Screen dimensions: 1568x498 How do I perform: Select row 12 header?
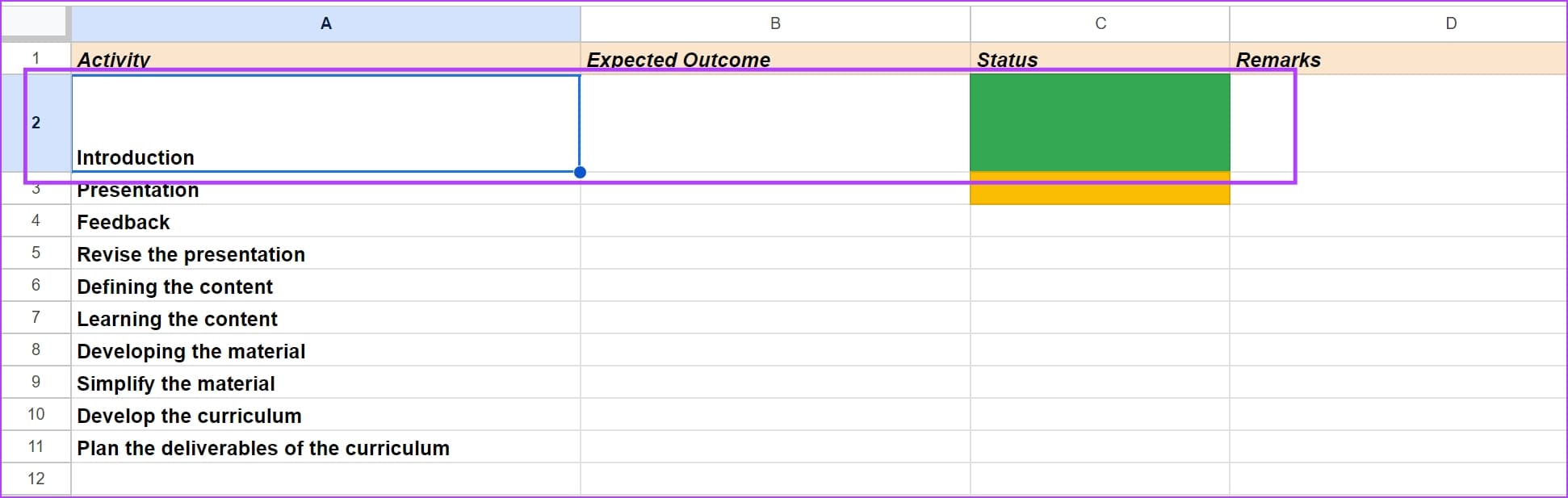tap(36, 479)
